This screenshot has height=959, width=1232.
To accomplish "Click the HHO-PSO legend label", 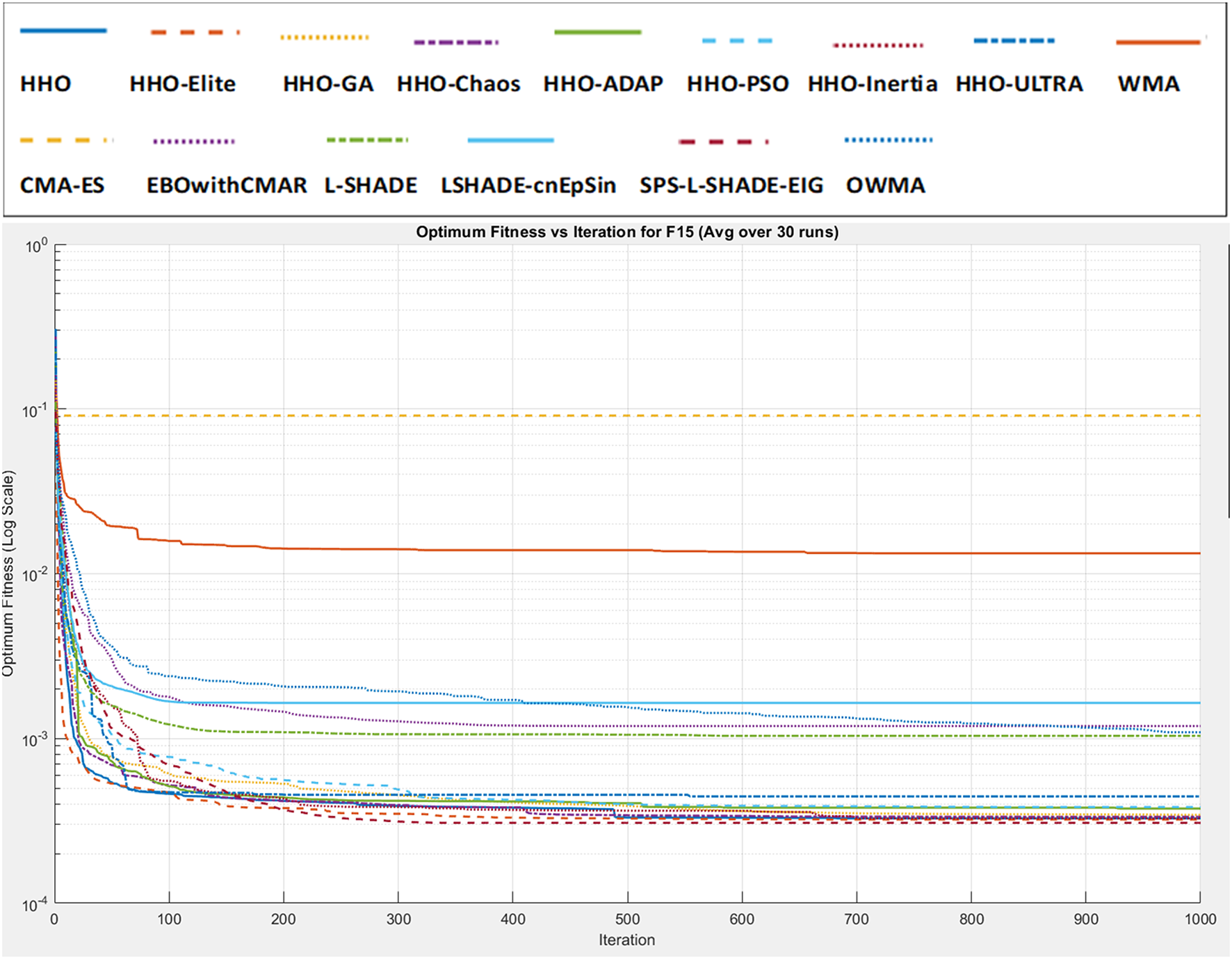I will point(737,84).
